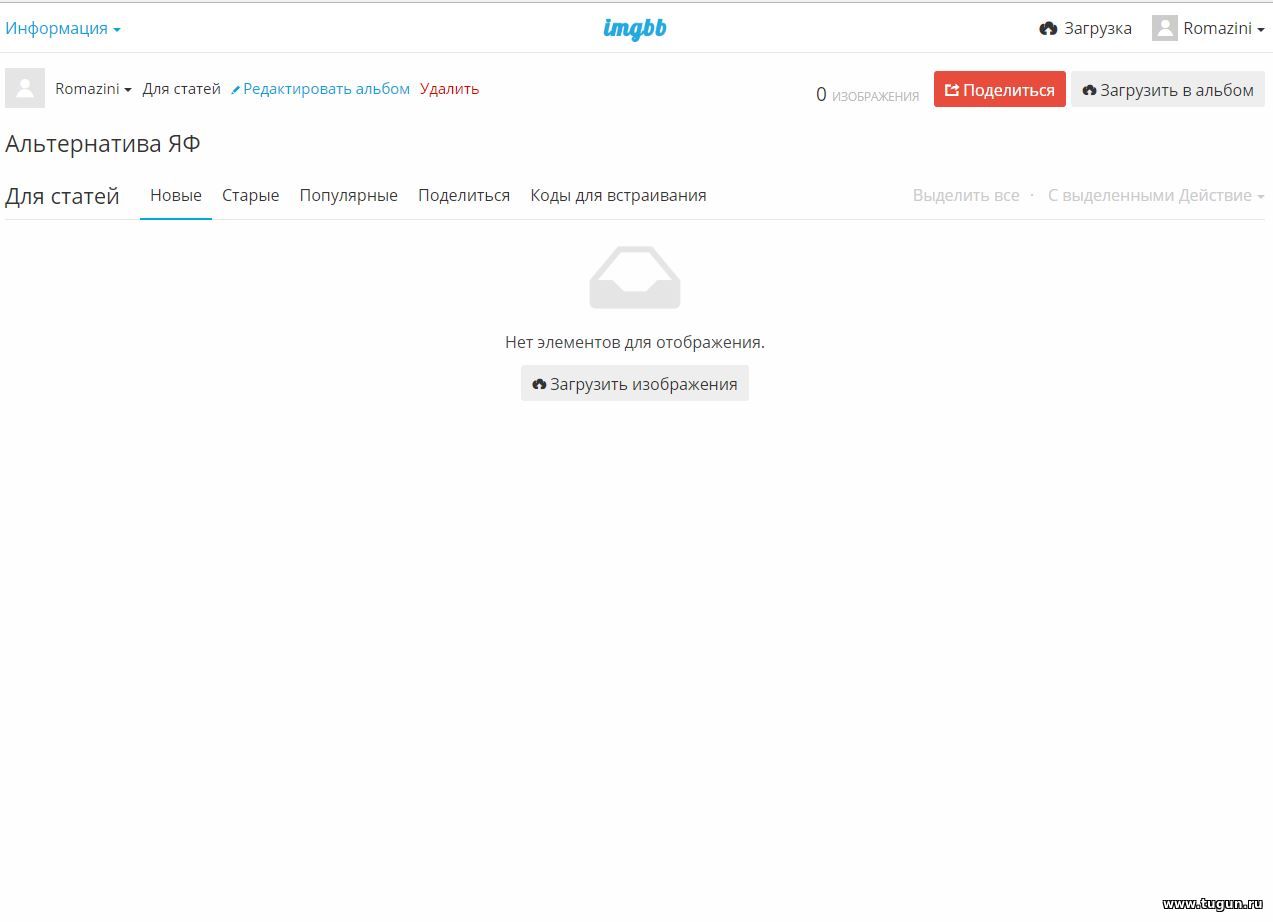The width and height of the screenshot is (1273, 922).
Task: Expand Romazini dropdown beside album avatar
Action: 93,89
